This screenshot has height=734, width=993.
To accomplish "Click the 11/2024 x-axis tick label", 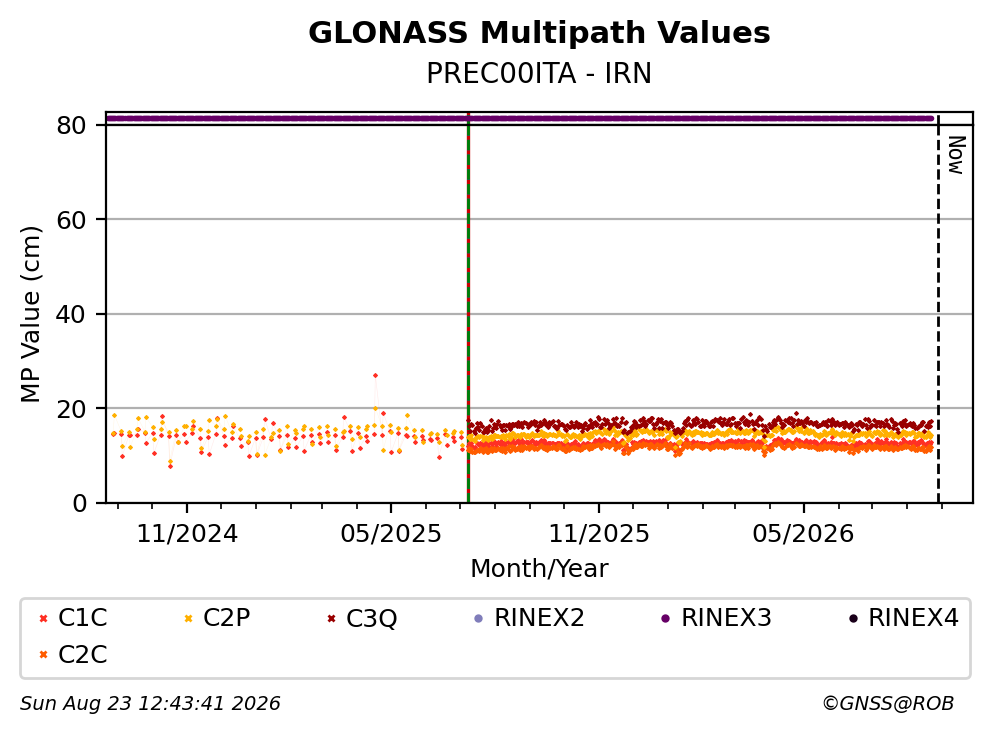I will coord(187,534).
